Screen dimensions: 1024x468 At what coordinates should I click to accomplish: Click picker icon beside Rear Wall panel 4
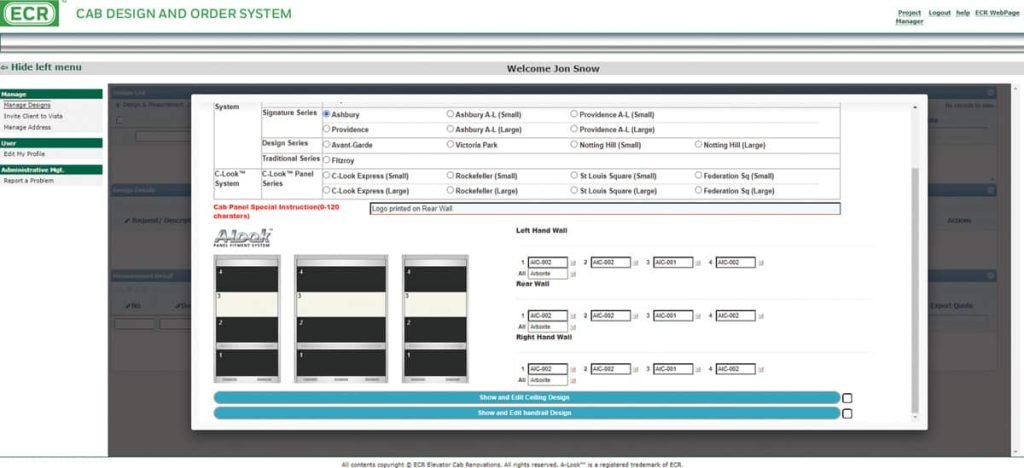pos(761,316)
